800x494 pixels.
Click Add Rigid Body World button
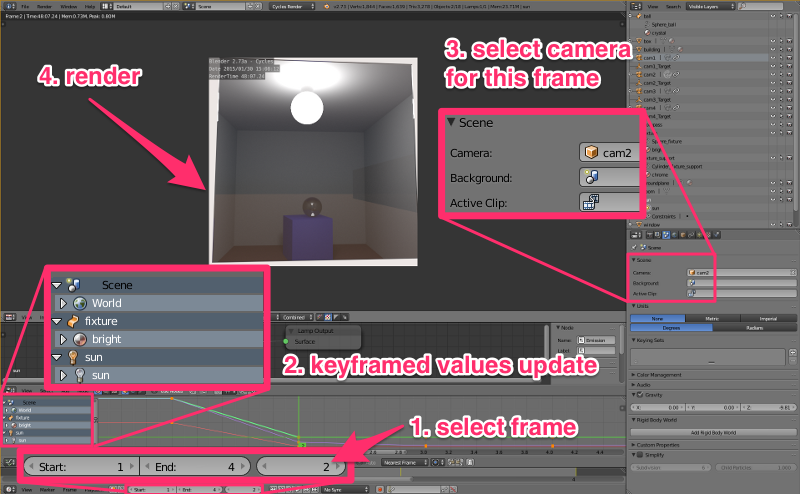point(713,433)
